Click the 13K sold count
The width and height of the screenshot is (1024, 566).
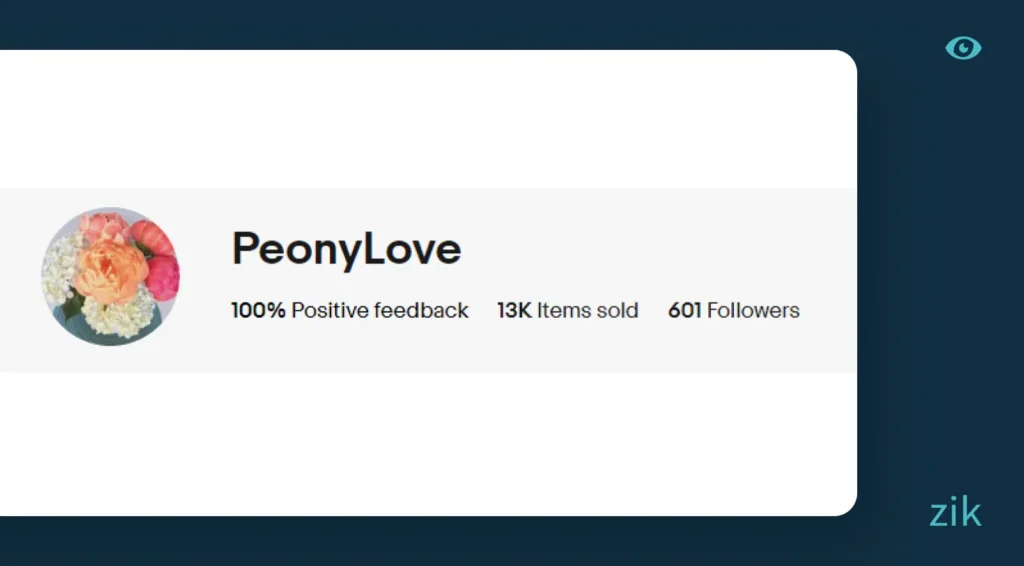pyautogui.click(x=514, y=310)
